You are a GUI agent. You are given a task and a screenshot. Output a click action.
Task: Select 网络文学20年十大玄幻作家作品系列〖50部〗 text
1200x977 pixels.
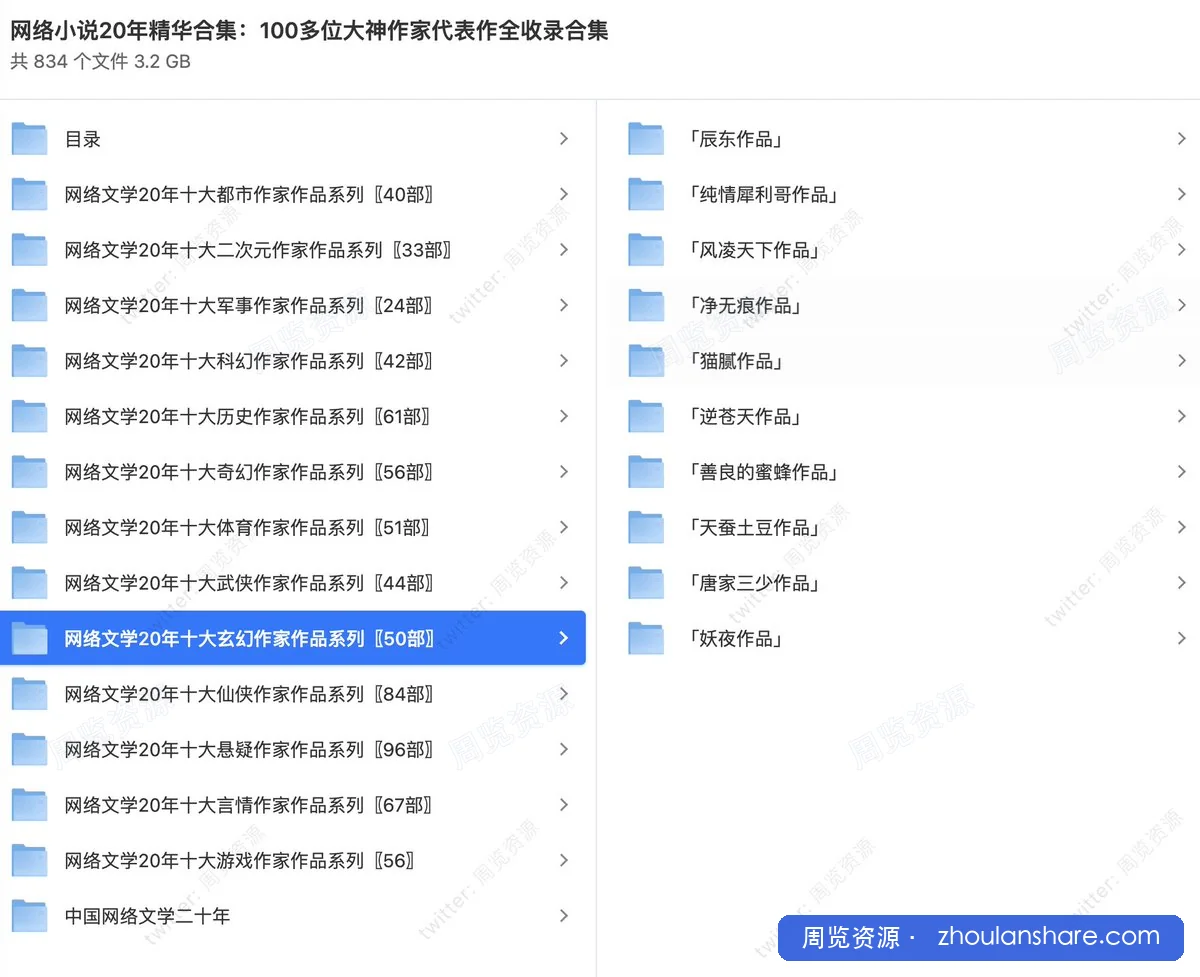[250, 638]
